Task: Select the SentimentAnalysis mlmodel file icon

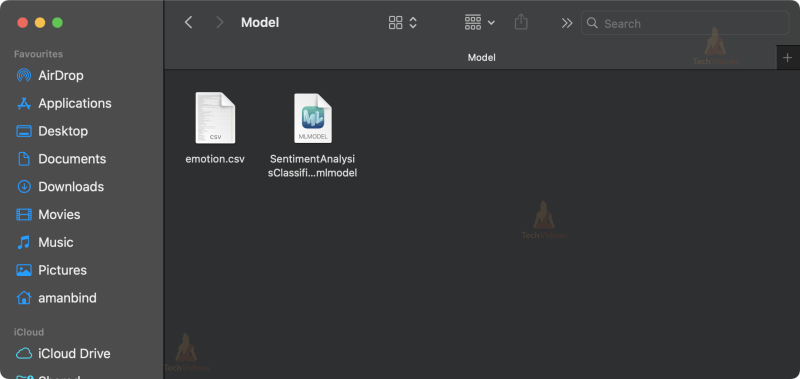Action: (313, 118)
